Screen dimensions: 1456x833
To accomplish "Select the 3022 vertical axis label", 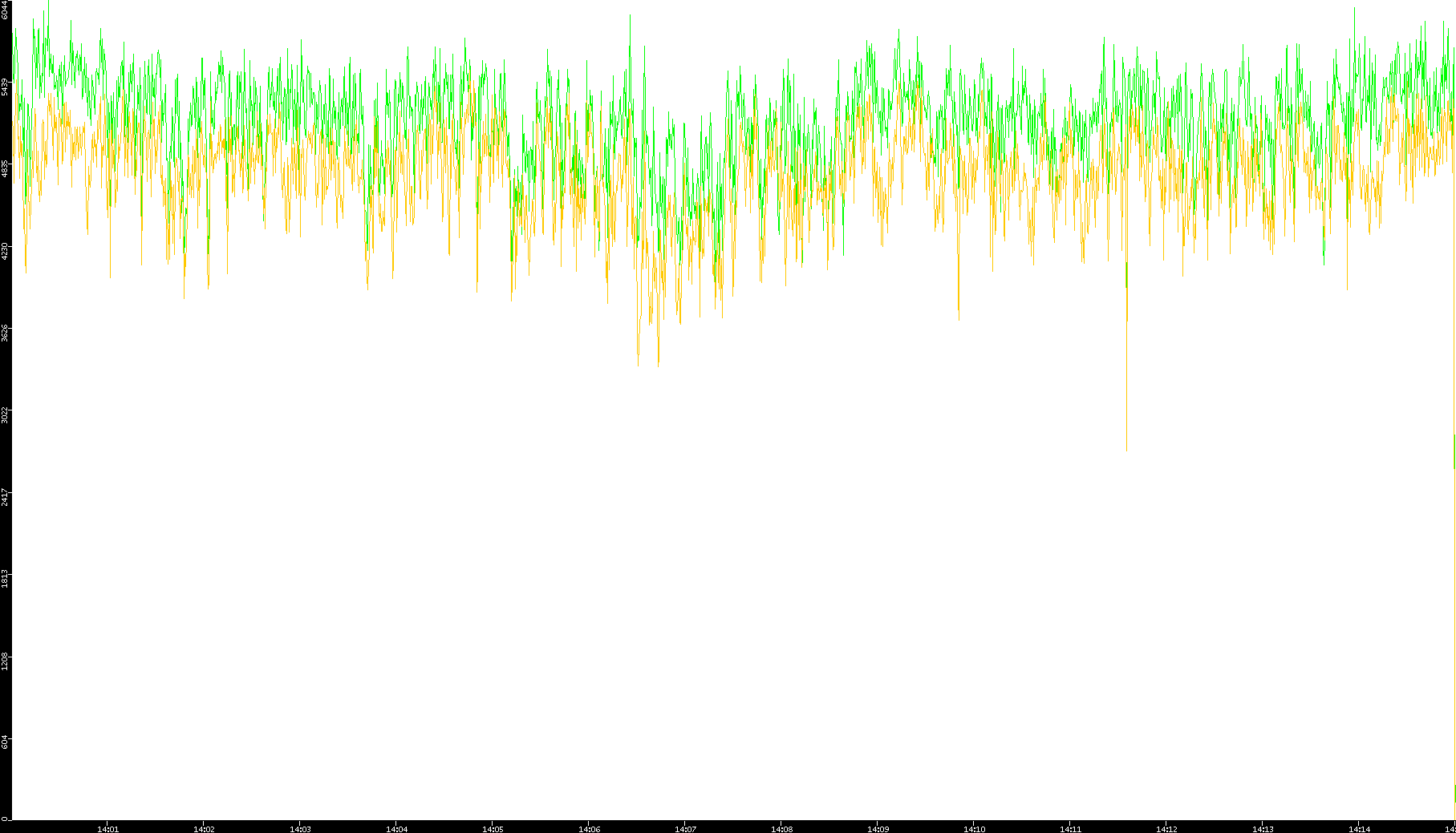I will coord(5,414).
